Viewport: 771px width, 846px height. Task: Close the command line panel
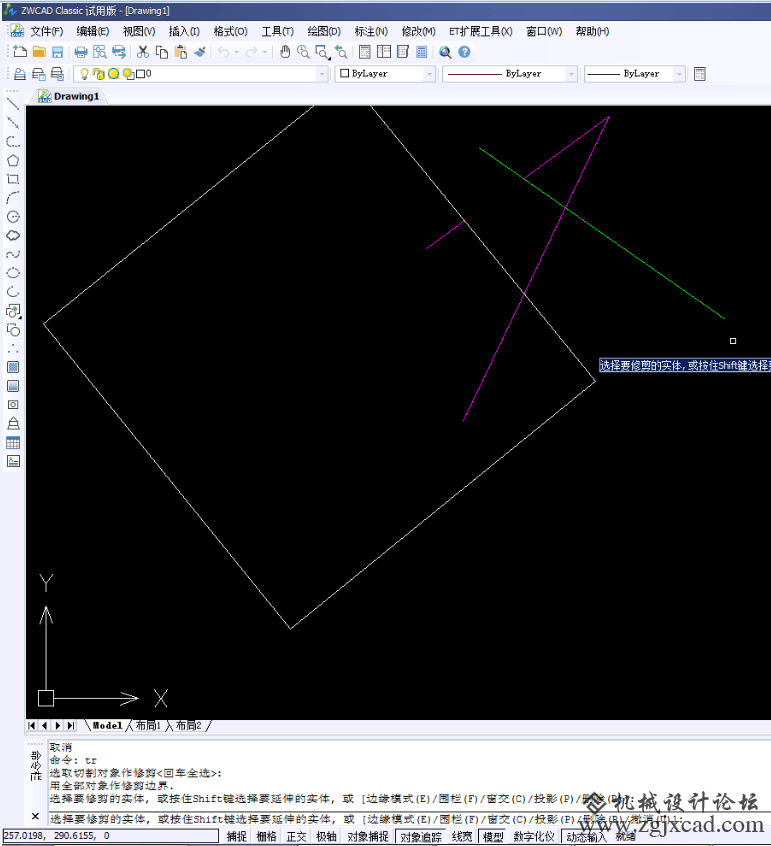point(36,816)
